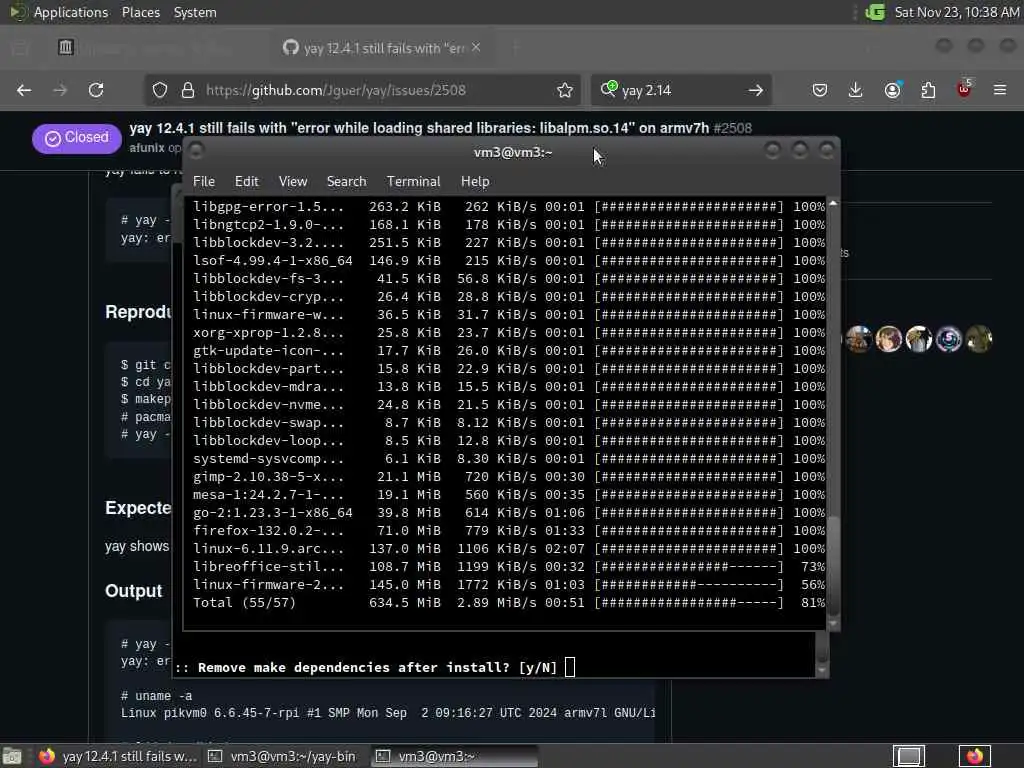The width and height of the screenshot is (1024, 768).
Task: Click the terminal window title vm3@vm3:~
Action: click(513, 152)
